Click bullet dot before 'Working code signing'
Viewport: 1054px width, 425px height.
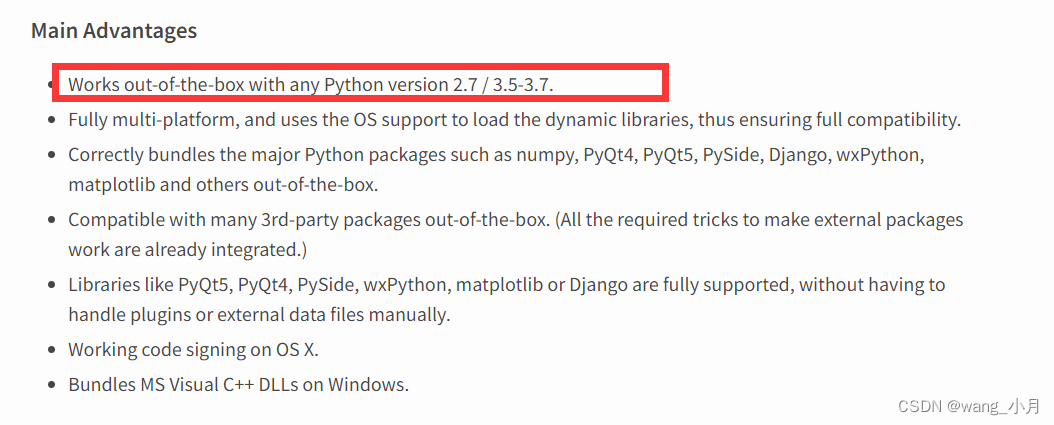52,350
